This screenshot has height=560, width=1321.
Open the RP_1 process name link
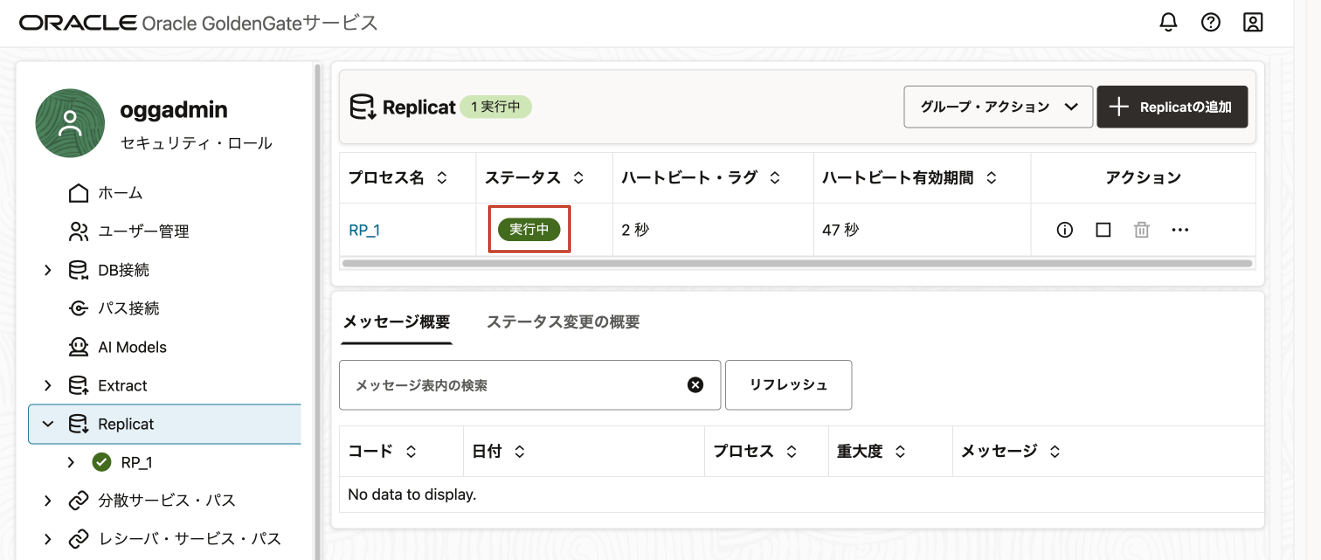click(x=364, y=230)
